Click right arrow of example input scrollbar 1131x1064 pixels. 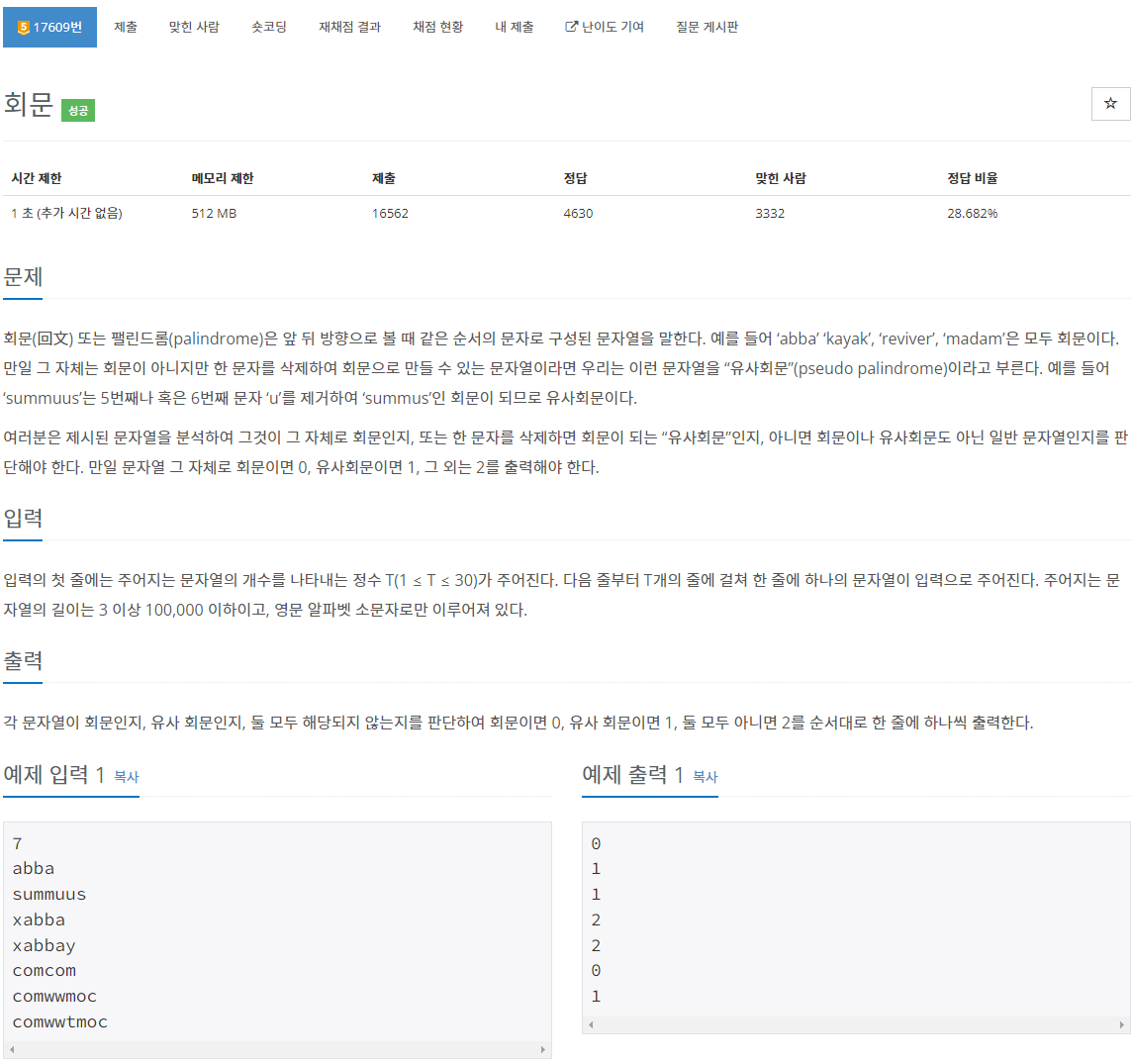[543, 1049]
